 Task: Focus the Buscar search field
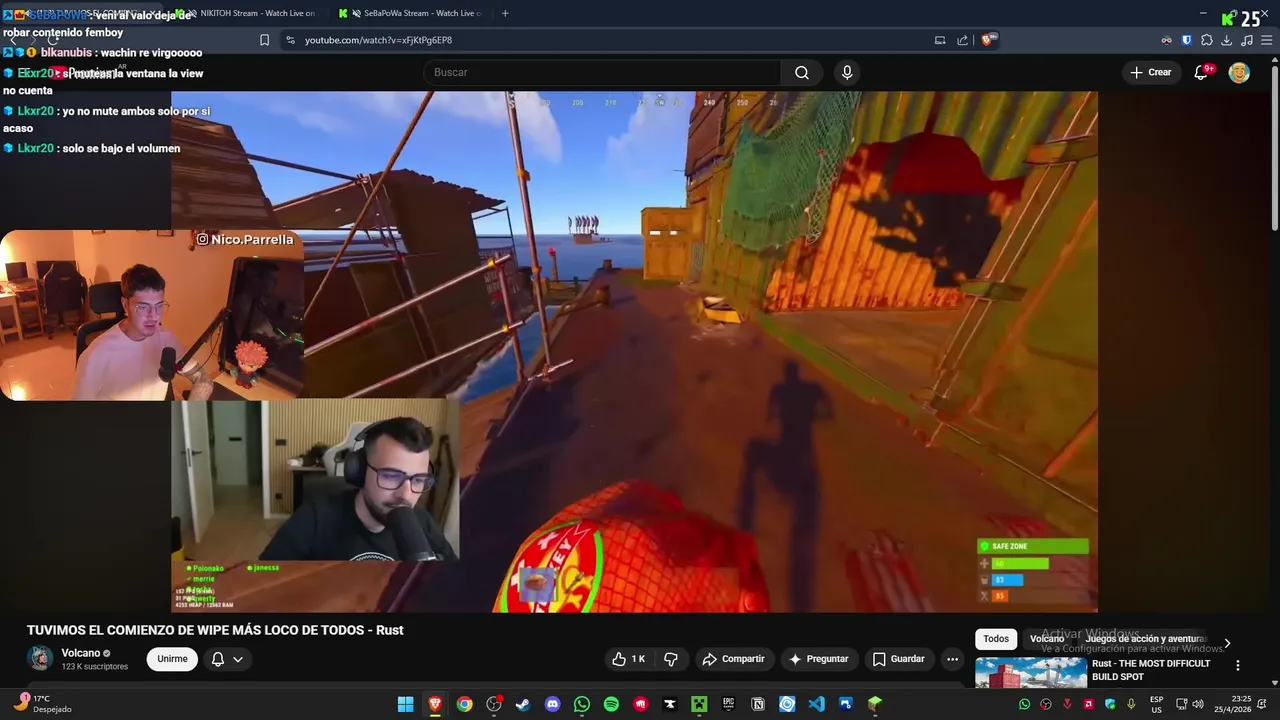coord(603,72)
